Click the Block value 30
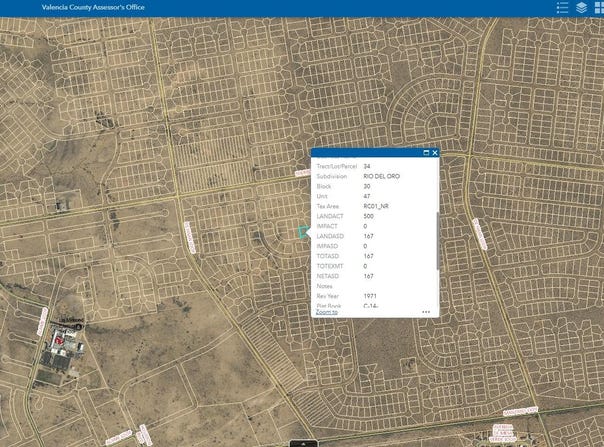The image size is (604, 447). pyautogui.click(x=367, y=186)
